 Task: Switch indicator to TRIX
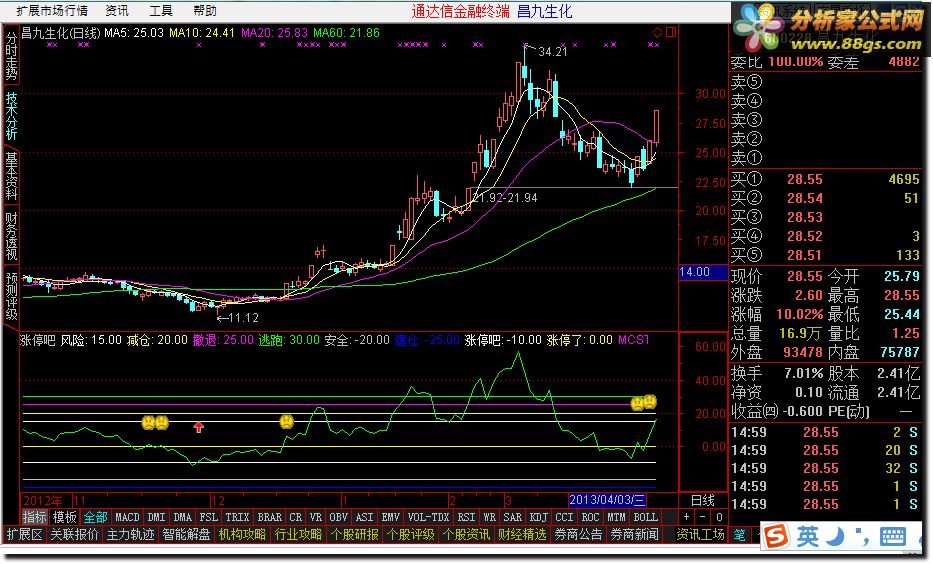click(x=237, y=517)
